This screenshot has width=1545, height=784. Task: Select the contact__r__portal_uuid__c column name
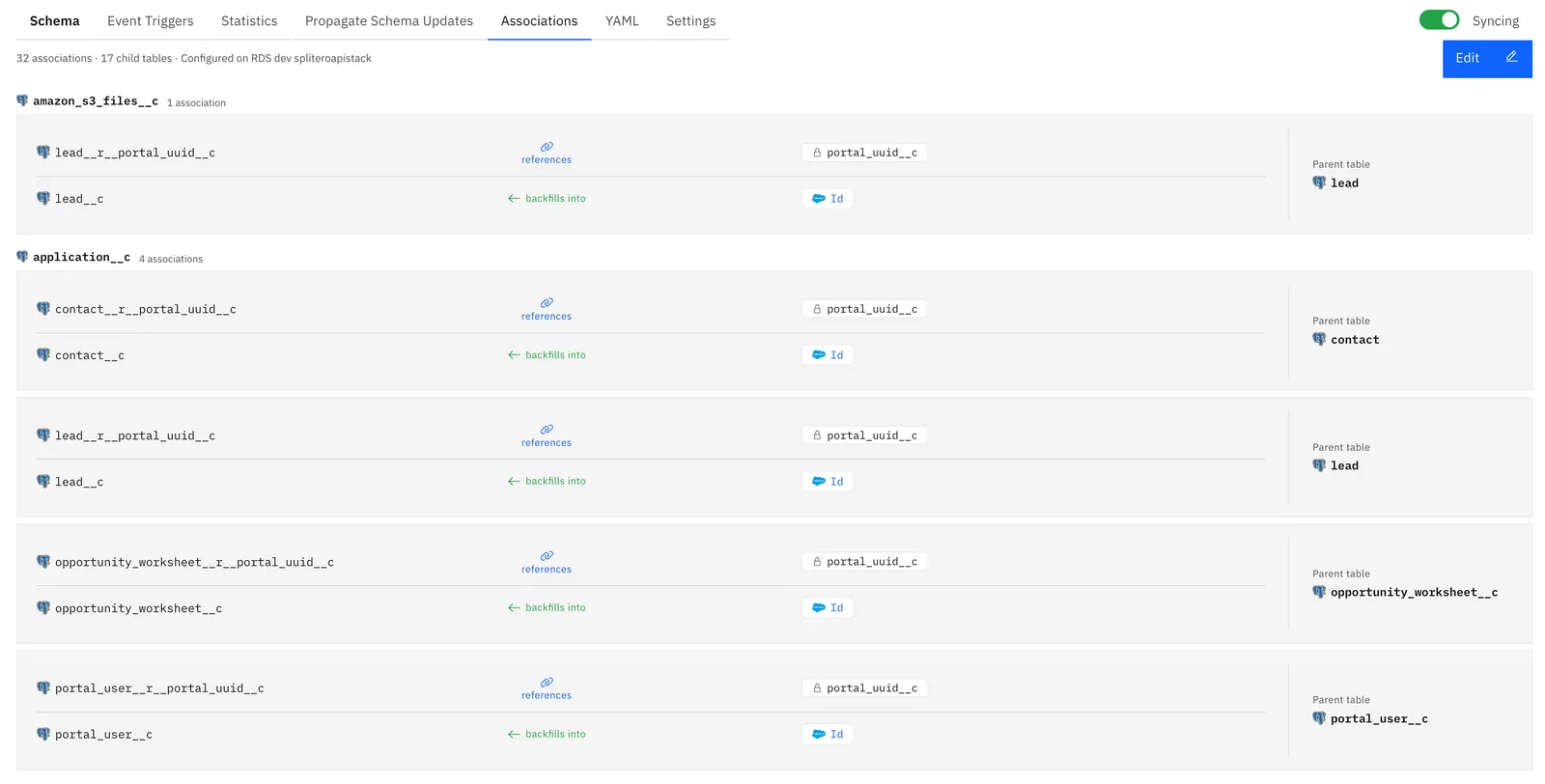[146, 310]
